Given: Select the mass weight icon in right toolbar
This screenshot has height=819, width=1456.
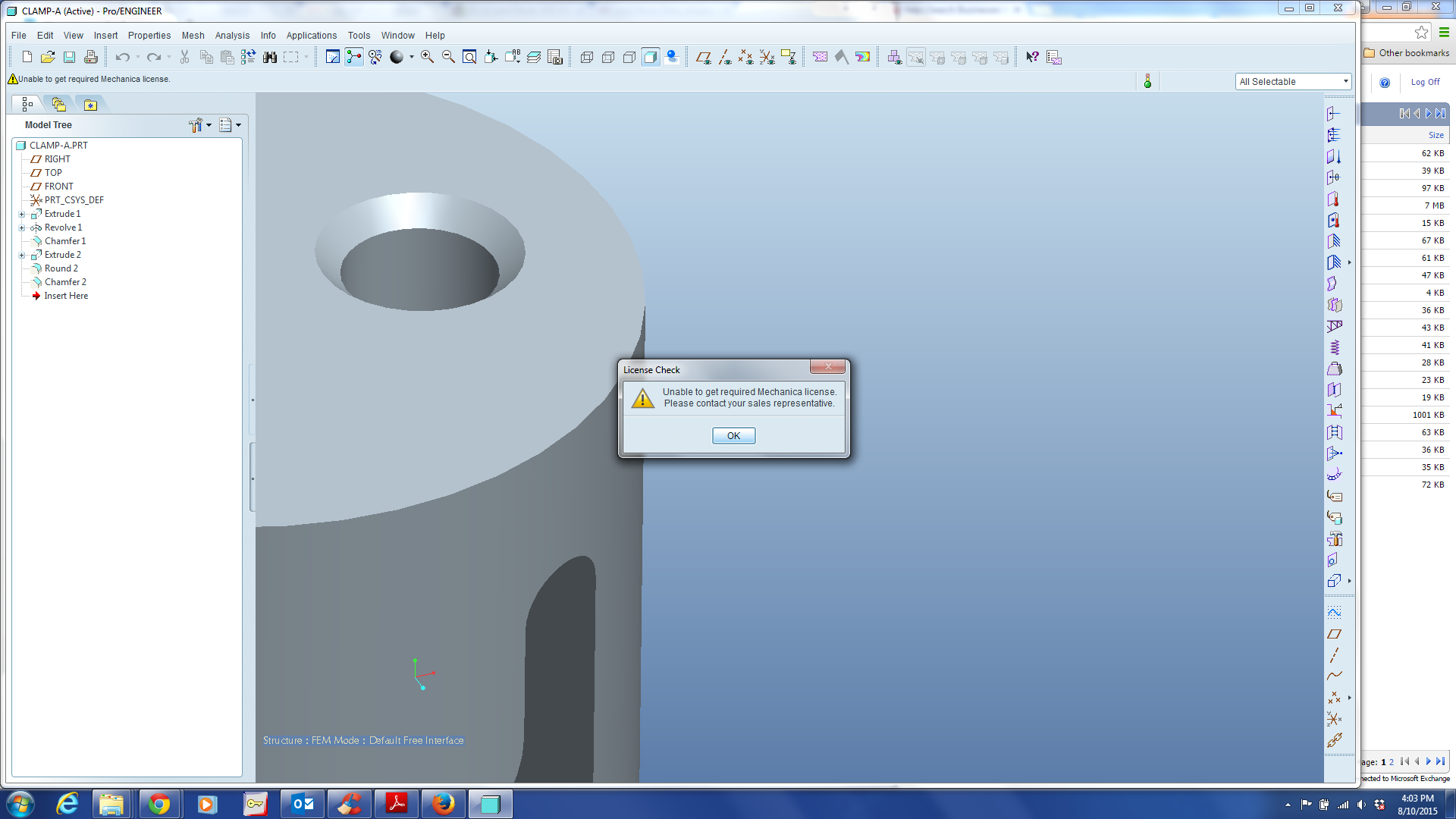Looking at the screenshot, I should click(1334, 369).
